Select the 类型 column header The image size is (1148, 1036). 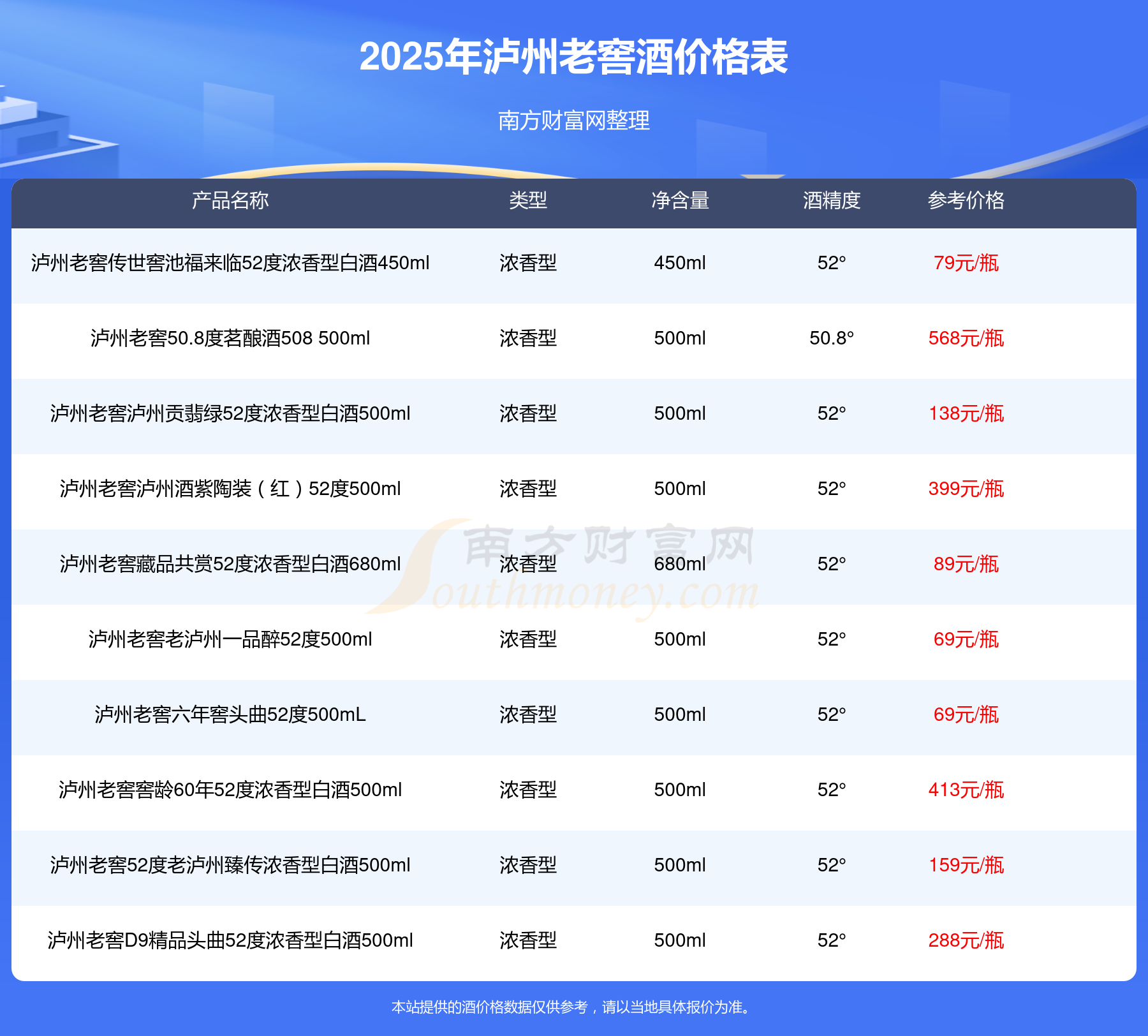click(x=528, y=200)
